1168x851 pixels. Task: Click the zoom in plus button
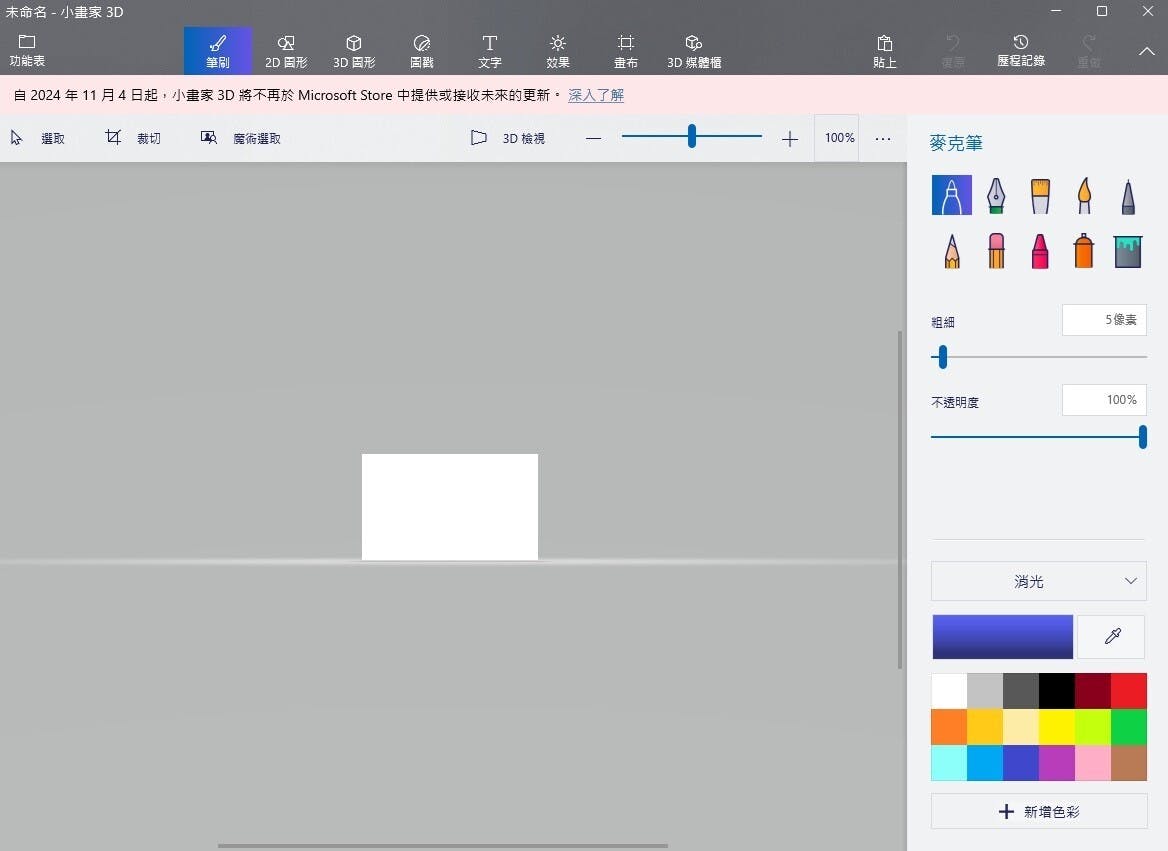790,139
